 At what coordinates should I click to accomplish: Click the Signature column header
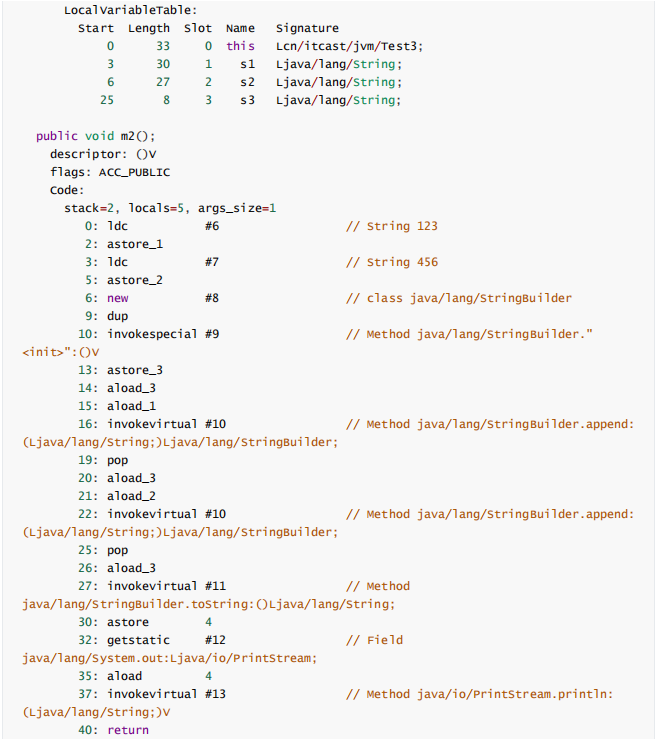coord(307,28)
